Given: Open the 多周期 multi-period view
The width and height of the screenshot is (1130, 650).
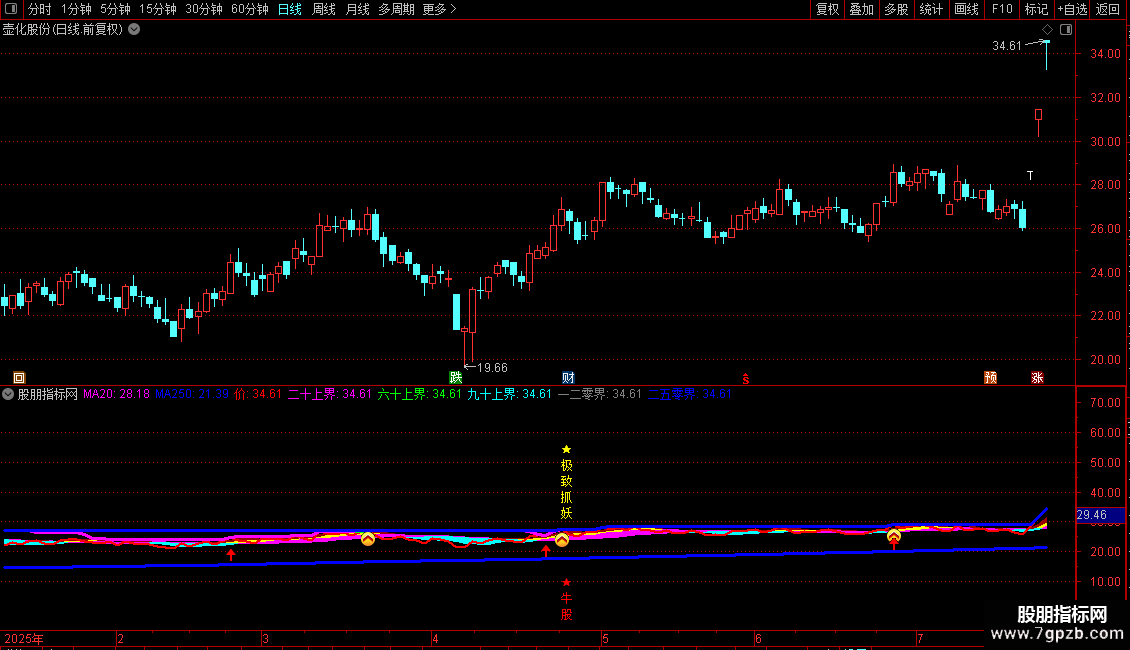Looking at the screenshot, I should 396,9.
